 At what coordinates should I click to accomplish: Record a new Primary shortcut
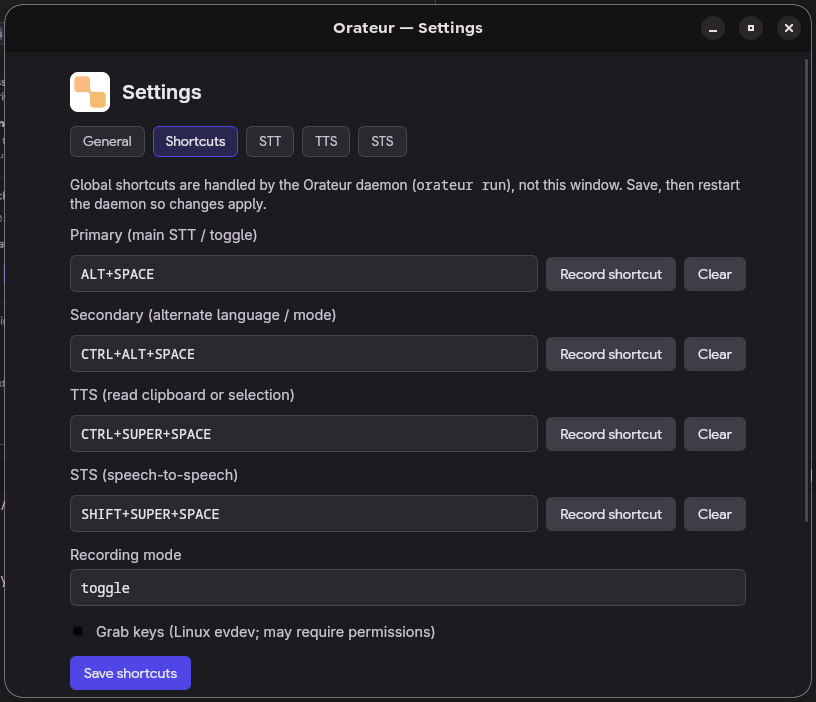point(610,274)
